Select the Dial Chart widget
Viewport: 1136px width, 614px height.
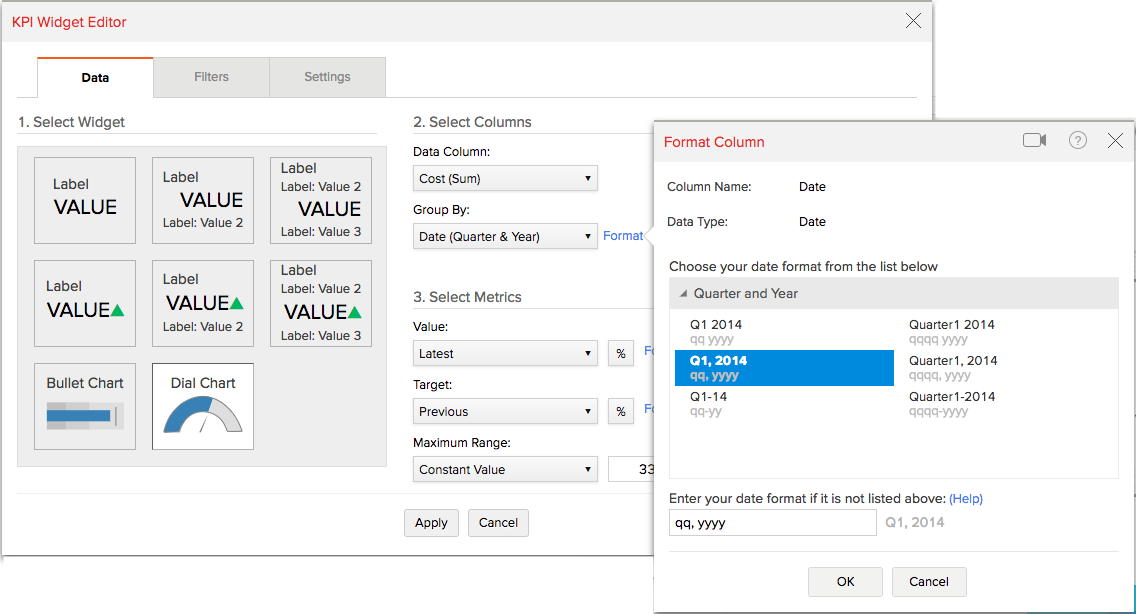[x=203, y=406]
